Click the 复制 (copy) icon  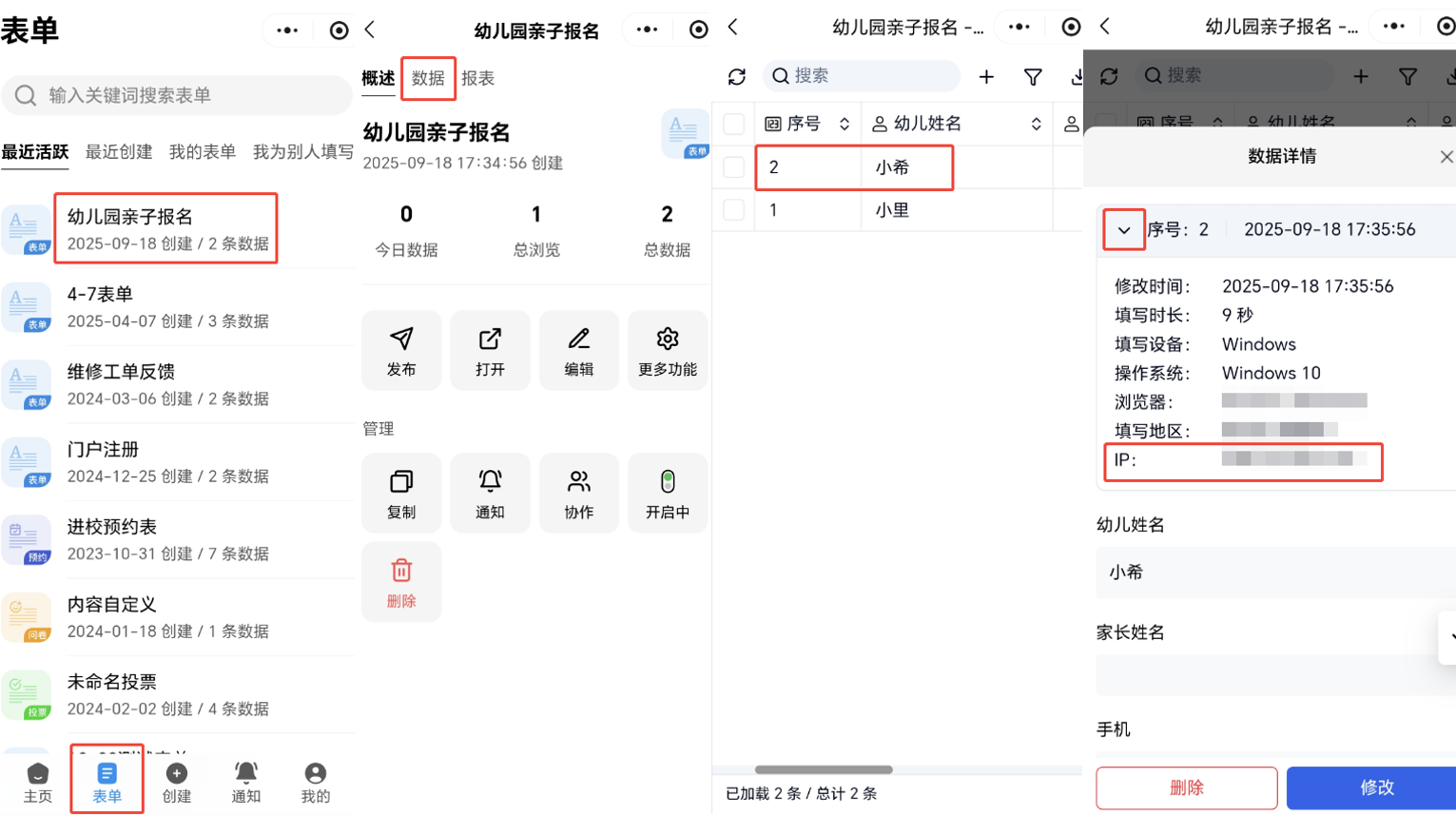coord(401,482)
